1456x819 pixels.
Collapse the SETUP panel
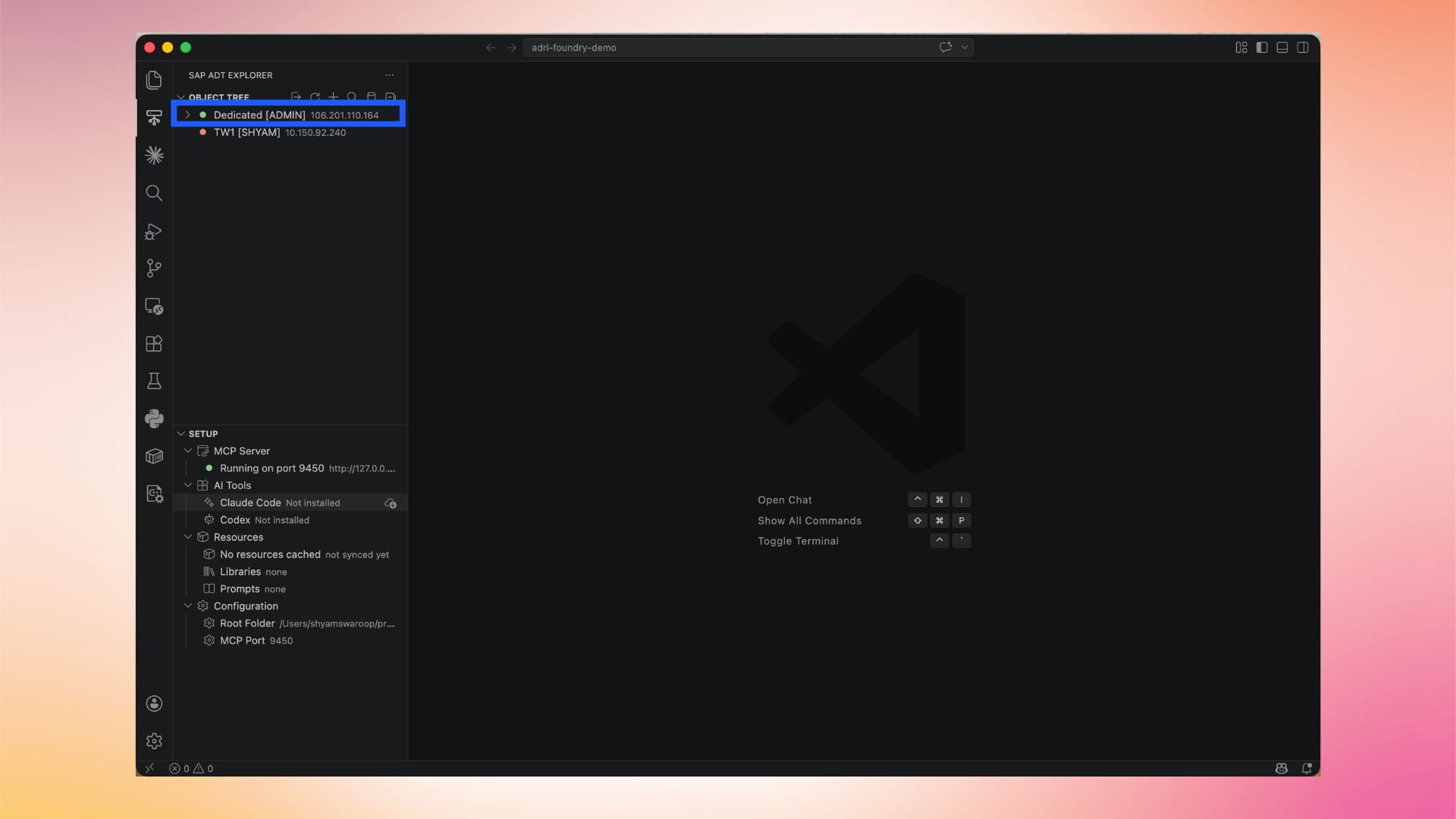pos(181,434)
